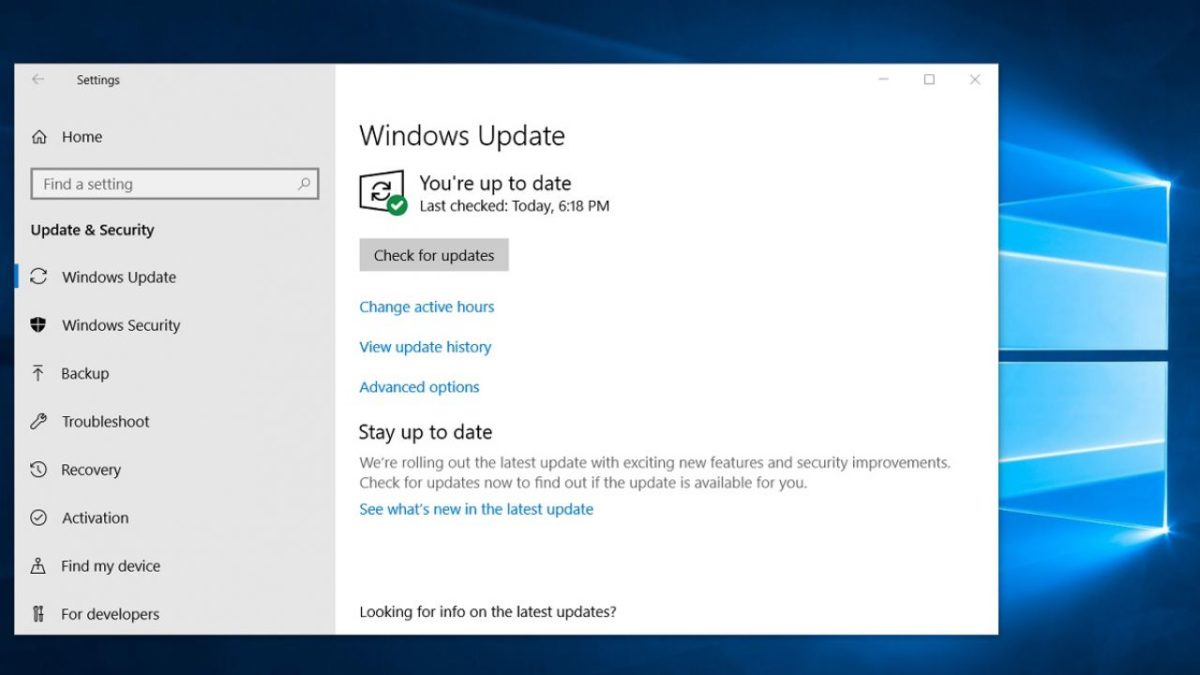
Task: Open View update history link
Action: pos(425,347)
